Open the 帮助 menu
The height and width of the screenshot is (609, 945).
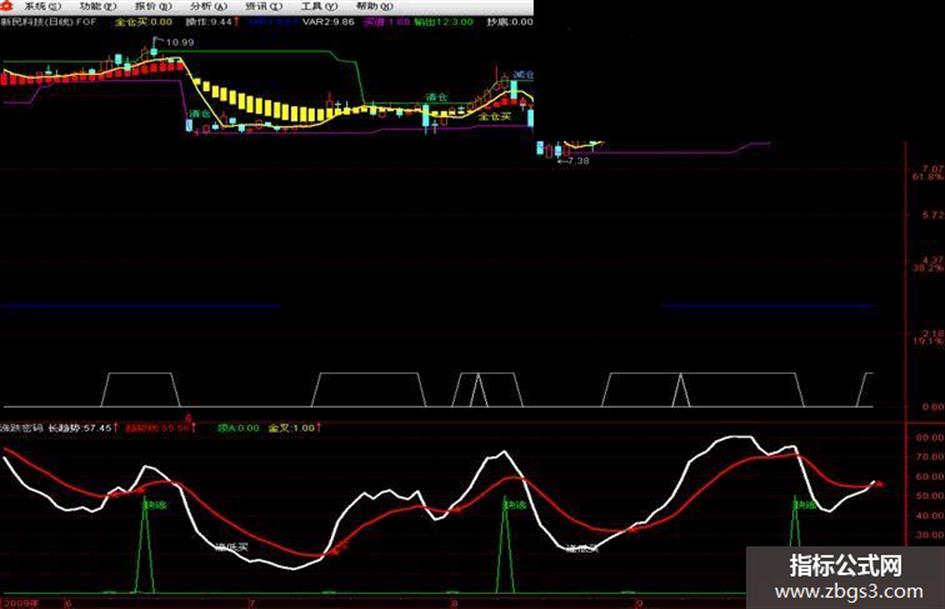click(x=375, y=6)
